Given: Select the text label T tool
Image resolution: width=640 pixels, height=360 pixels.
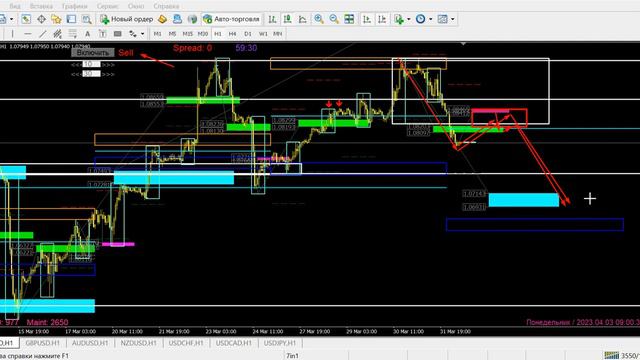Looking at the screenshot, I should (x=102, y=34).
